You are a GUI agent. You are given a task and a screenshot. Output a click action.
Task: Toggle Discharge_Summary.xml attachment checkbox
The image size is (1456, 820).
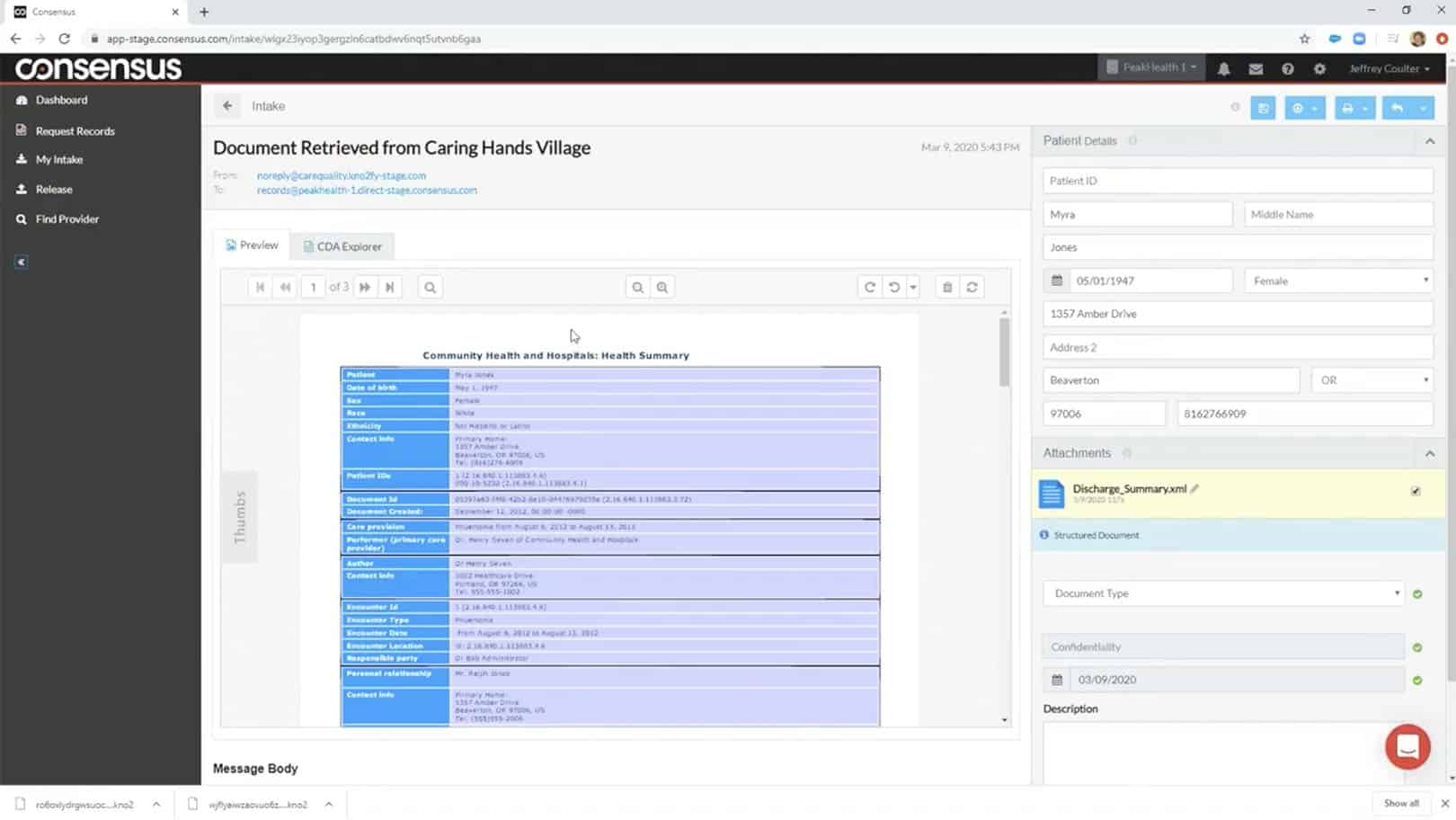pyautogui.click(x=1416, y=491)
